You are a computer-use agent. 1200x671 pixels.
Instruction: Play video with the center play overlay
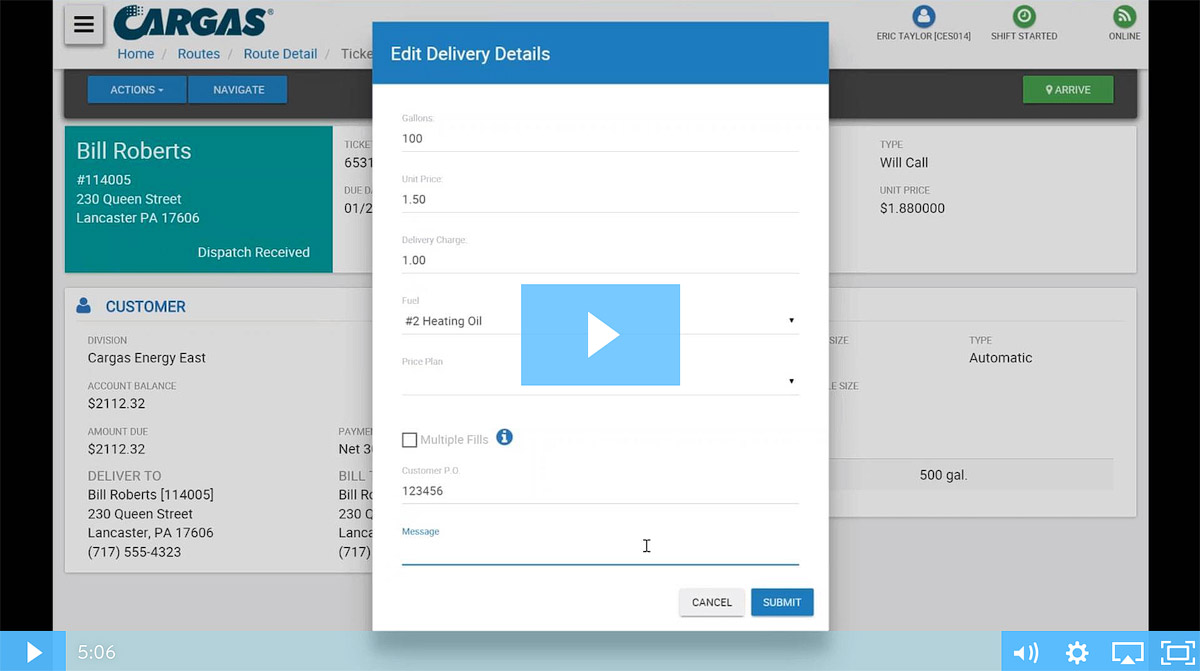(x=600, y=335)
